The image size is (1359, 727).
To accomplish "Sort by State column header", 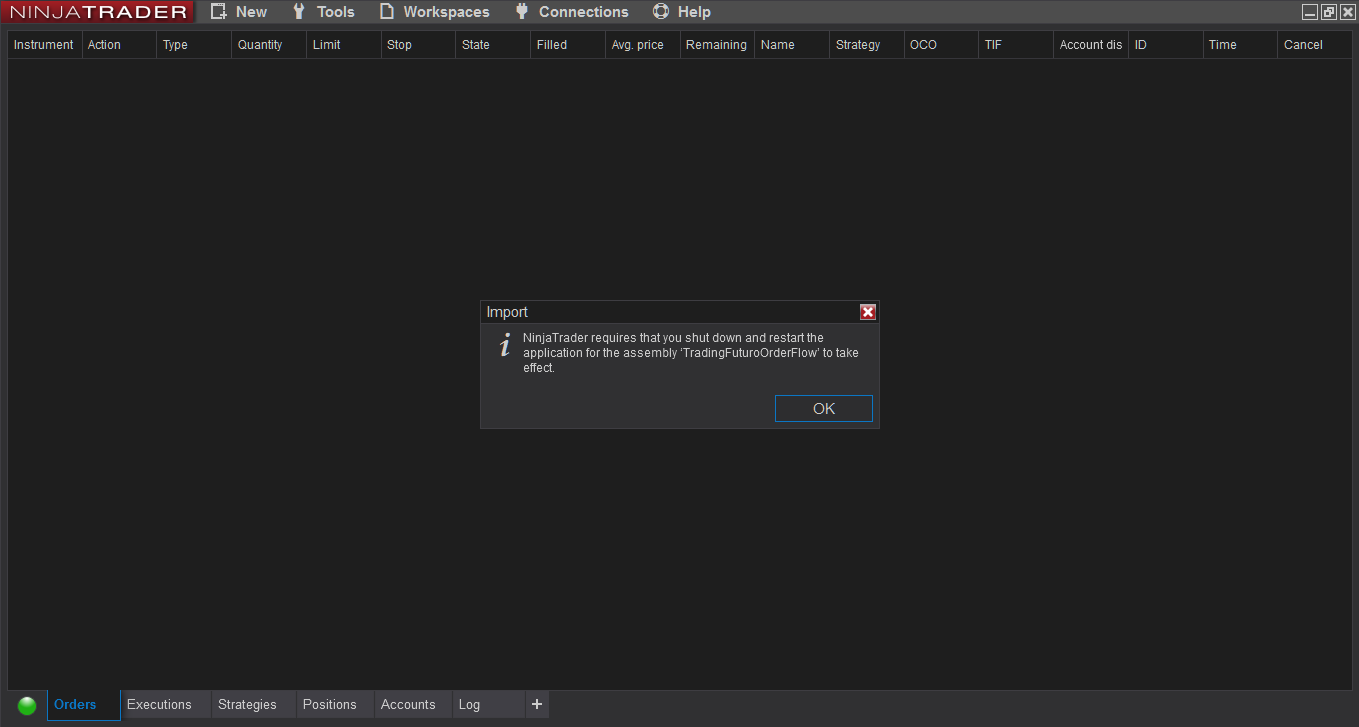I will (x=493, y=45).
